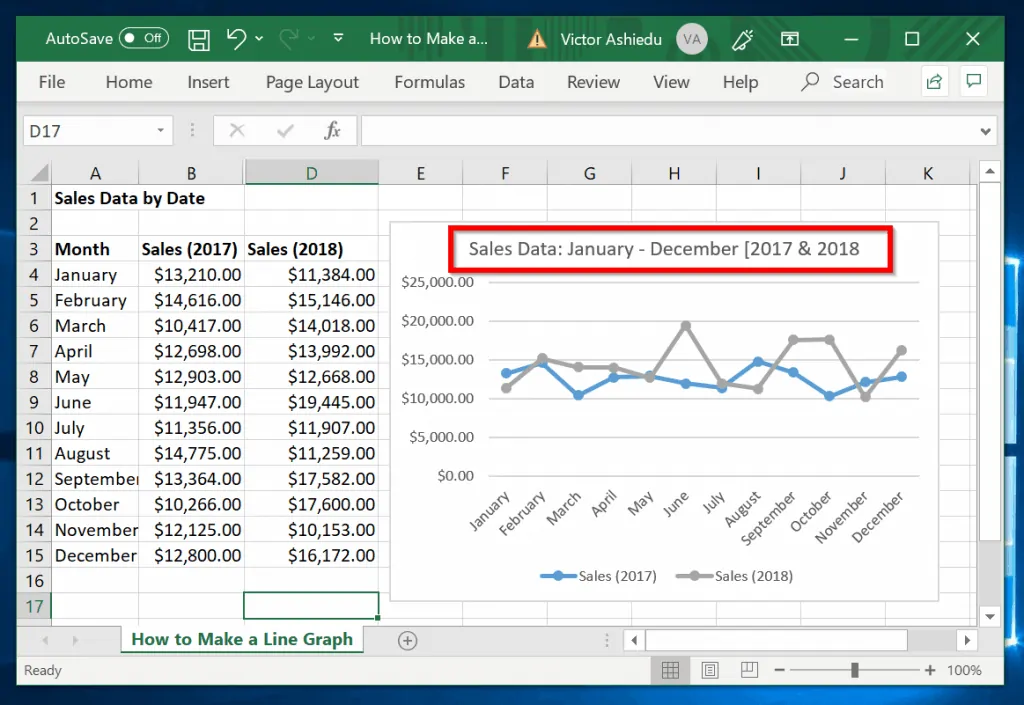
Task: Open the Formulas ribbon tab
Action: click(x=429, y=82)
